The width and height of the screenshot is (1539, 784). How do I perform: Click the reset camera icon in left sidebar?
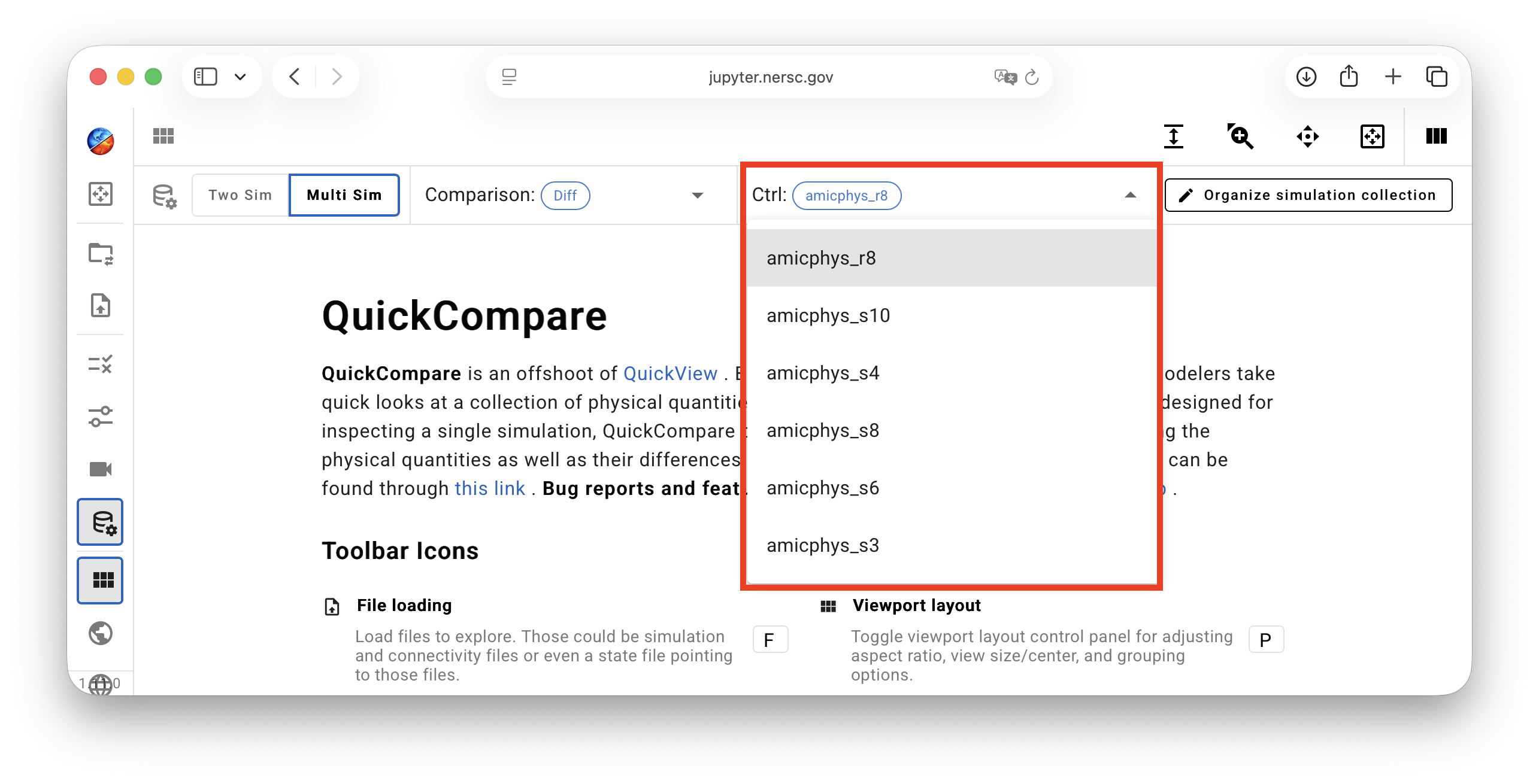point(100,194)
